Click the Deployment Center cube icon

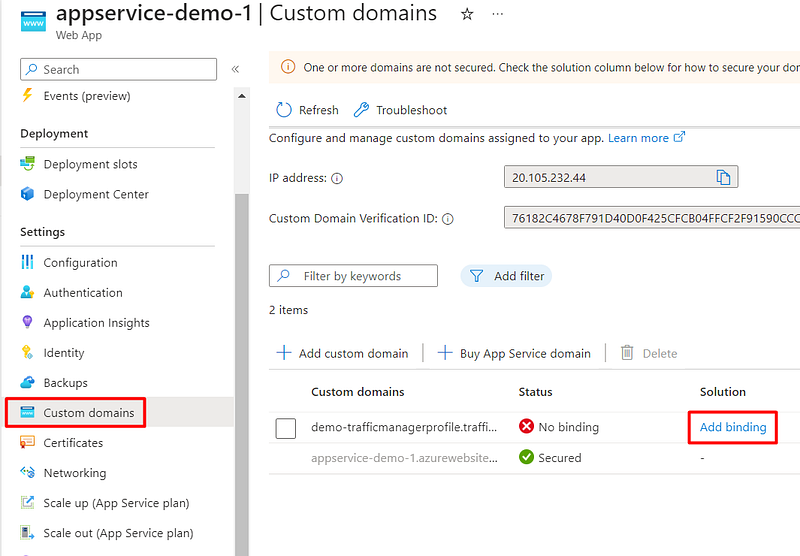(28, 194)
